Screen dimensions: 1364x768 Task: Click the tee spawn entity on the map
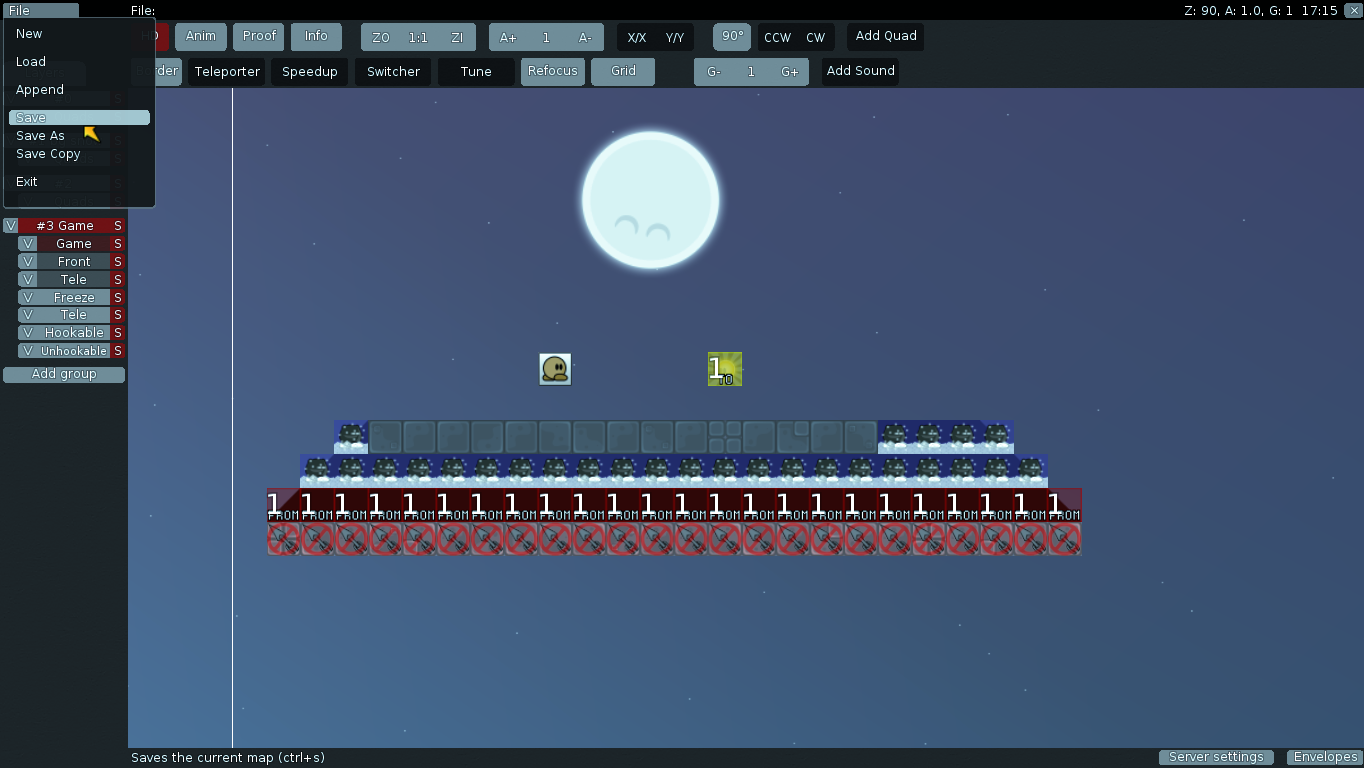tap(555, 369)
